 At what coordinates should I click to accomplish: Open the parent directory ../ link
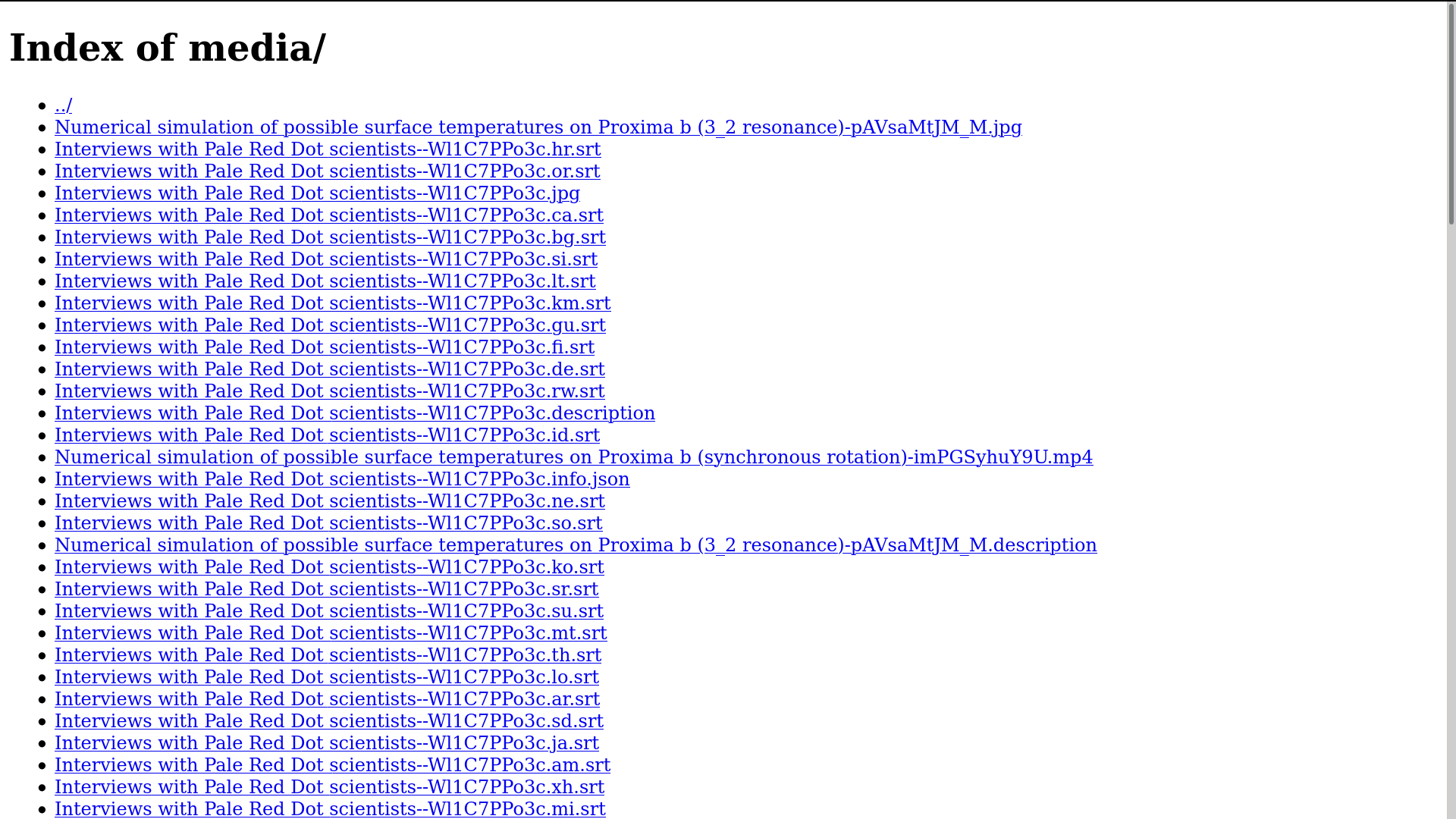pos(64,105)
